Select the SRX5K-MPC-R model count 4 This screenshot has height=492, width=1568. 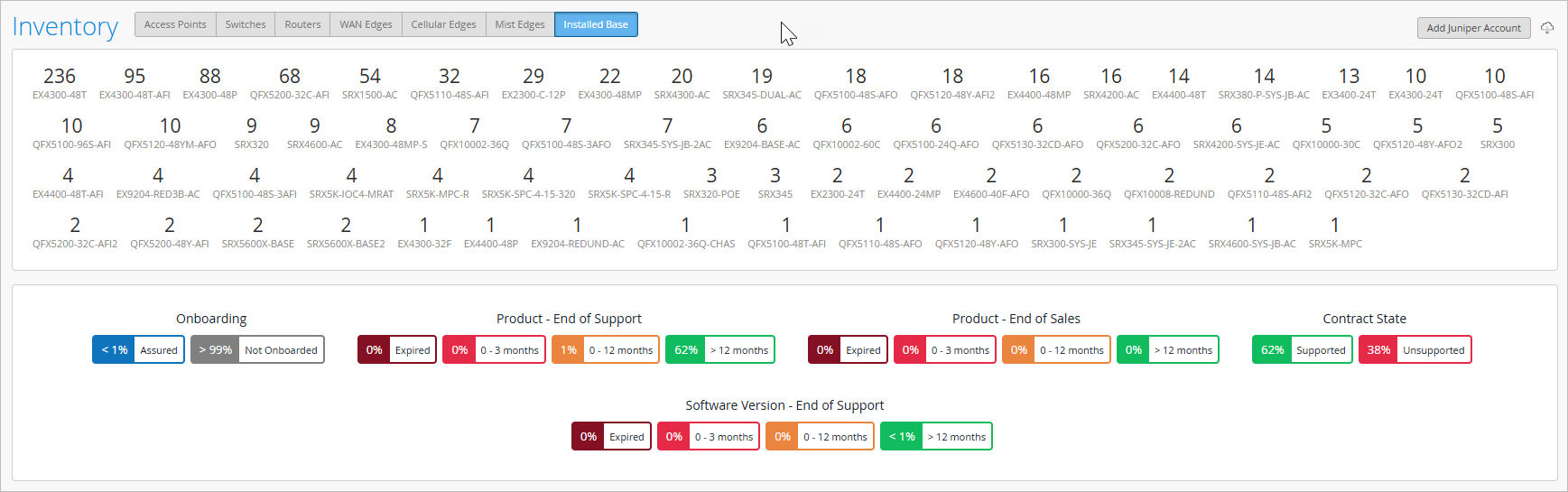coord(438,181)
